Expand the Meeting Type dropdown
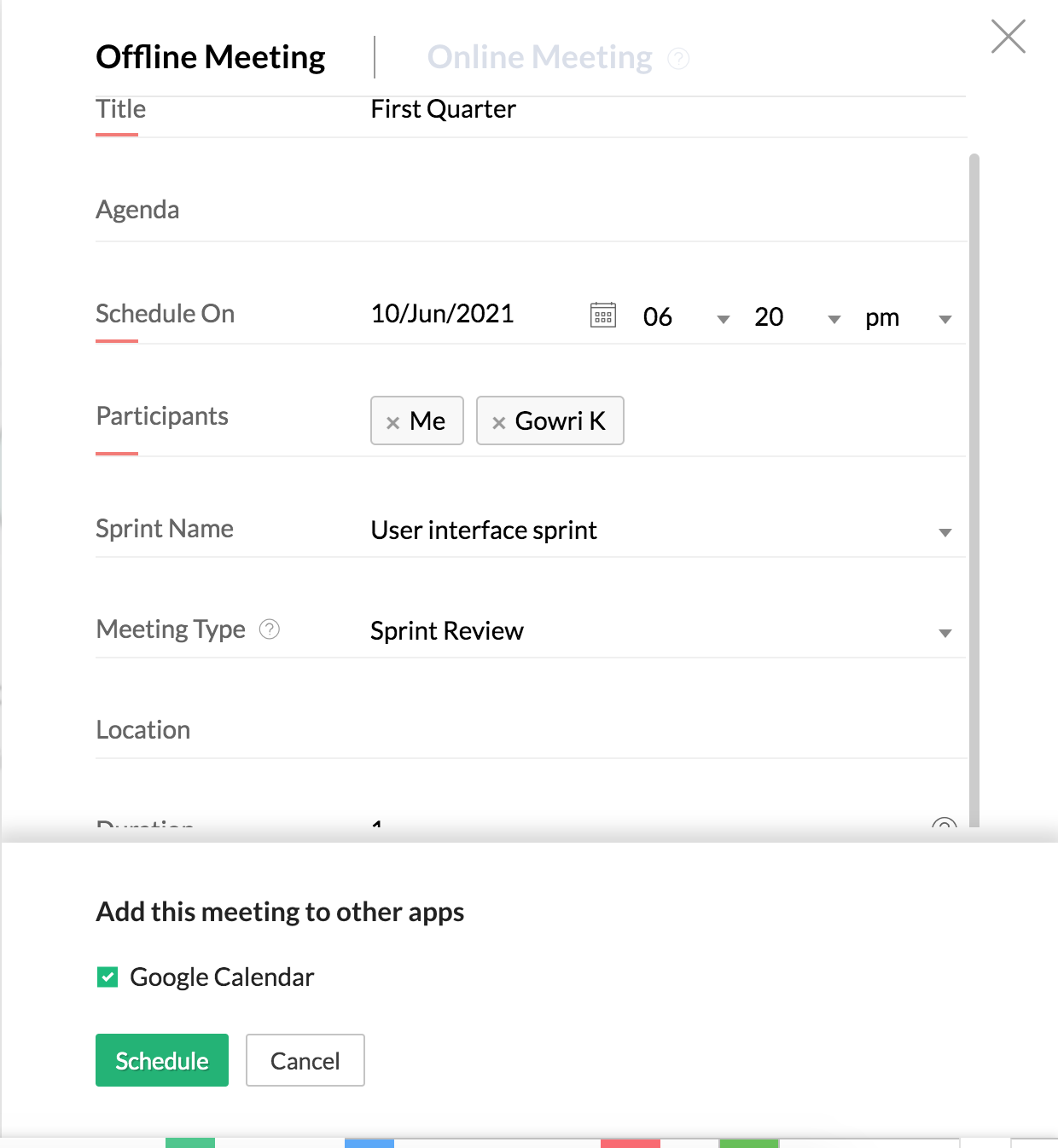This screenshot has width=1058, height=1148. point(945,633)
